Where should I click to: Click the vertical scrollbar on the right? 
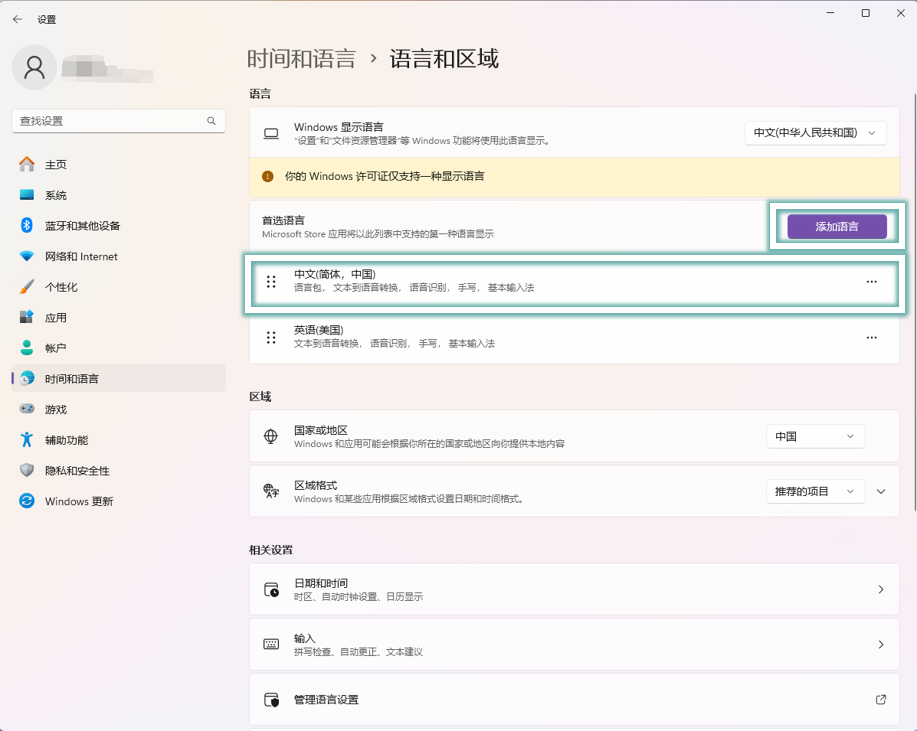[x=914, y=301]
